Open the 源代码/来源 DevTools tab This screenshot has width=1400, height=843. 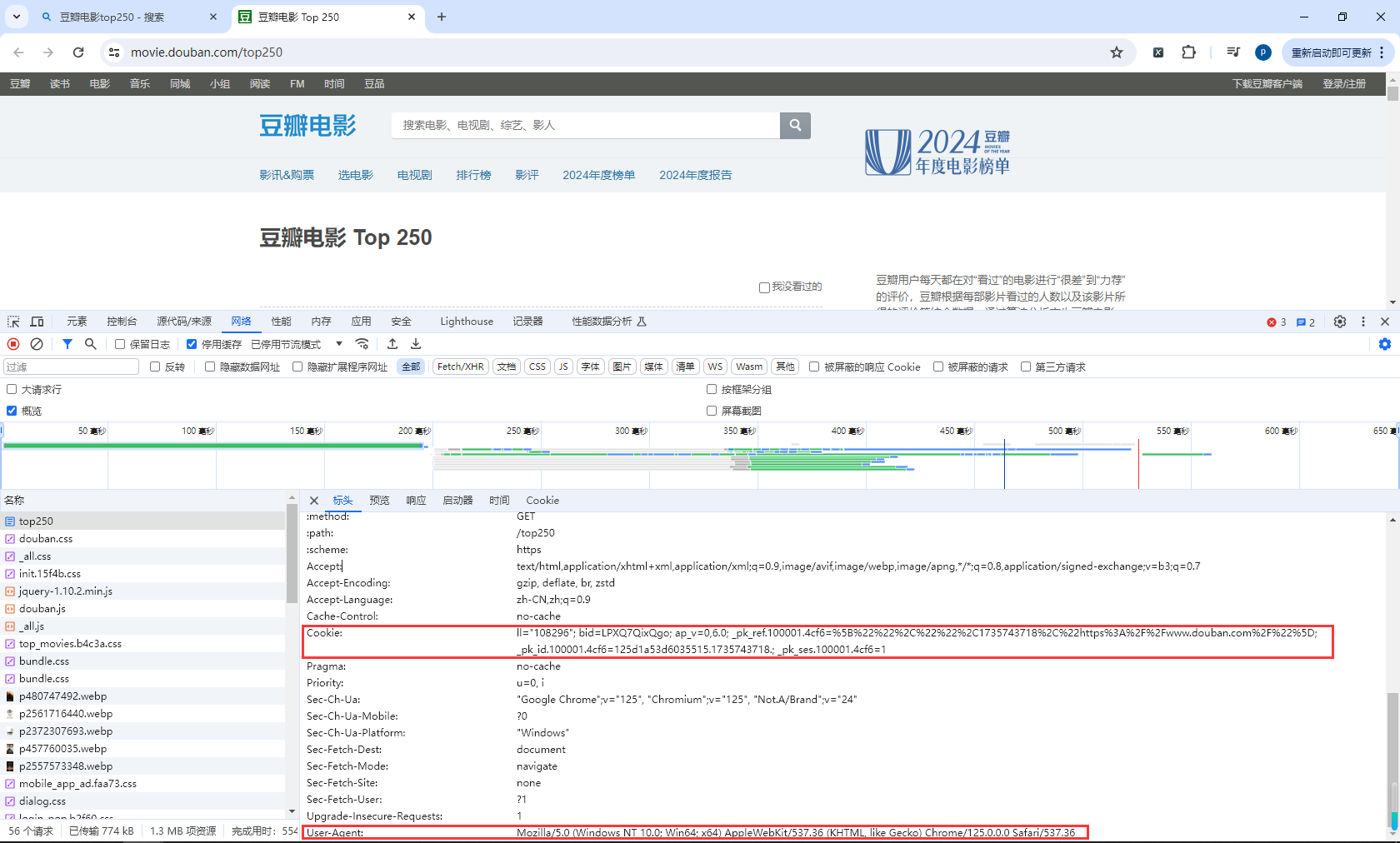(x=184, y=322)
